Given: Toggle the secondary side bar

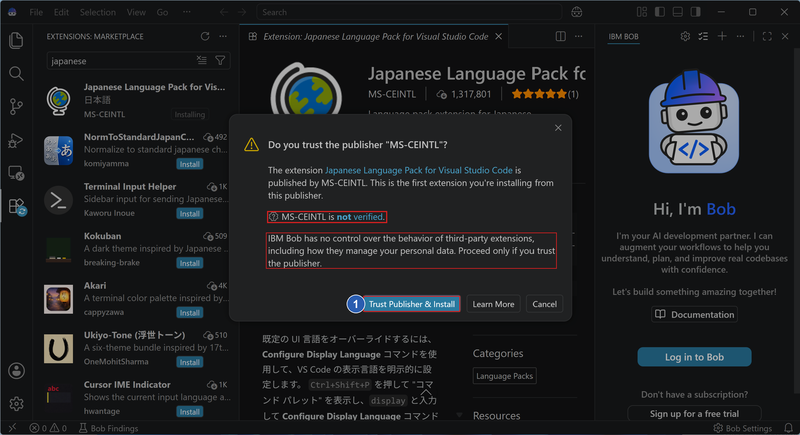Looking at the screenshot, I should coord(695,12).
